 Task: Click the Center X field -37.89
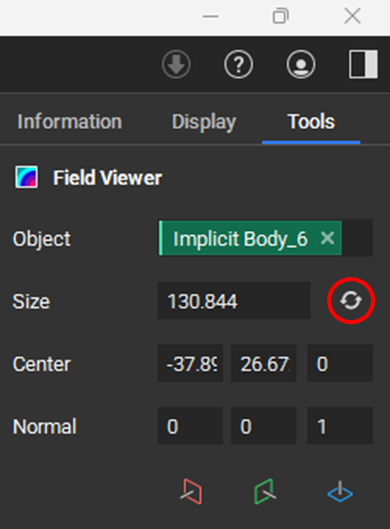pos(190,363)
